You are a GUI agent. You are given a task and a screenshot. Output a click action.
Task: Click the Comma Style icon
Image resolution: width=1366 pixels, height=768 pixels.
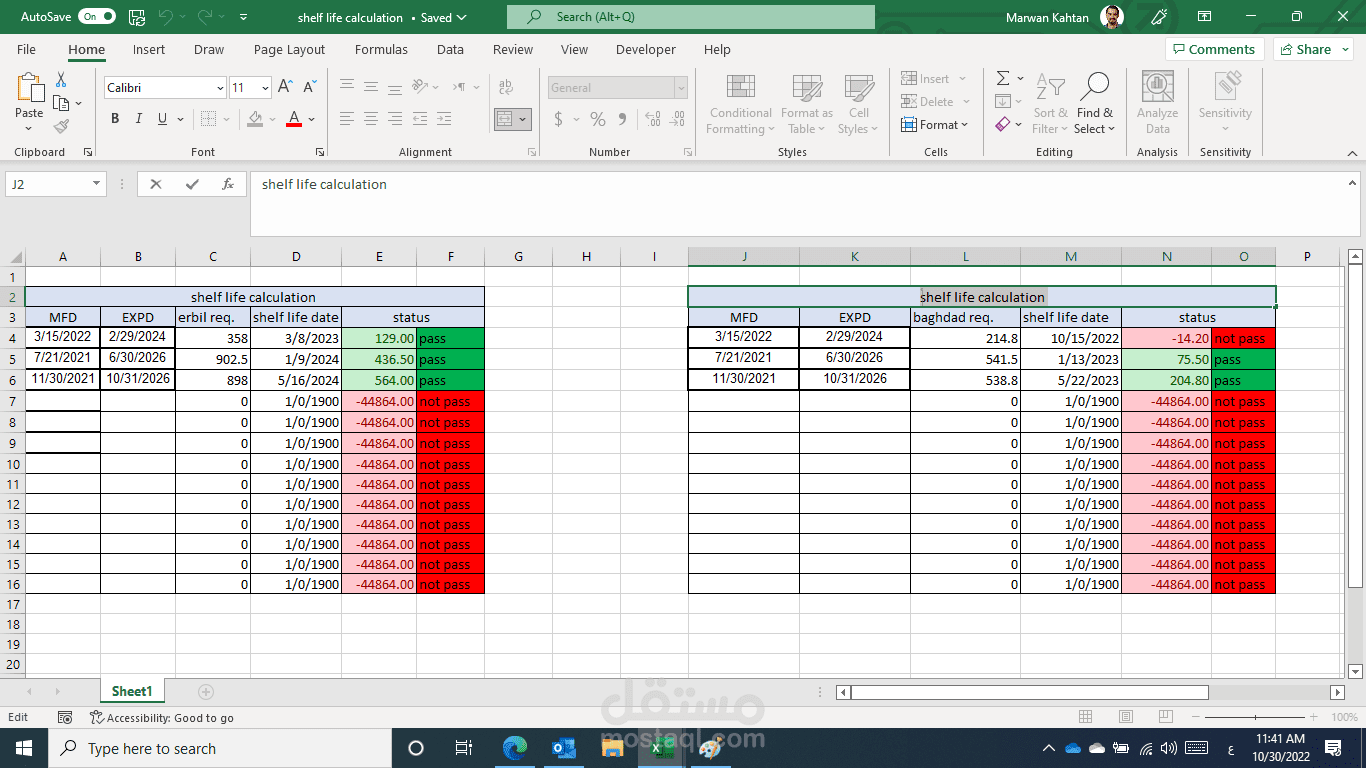pyautogui.click(x=622, y=119)
